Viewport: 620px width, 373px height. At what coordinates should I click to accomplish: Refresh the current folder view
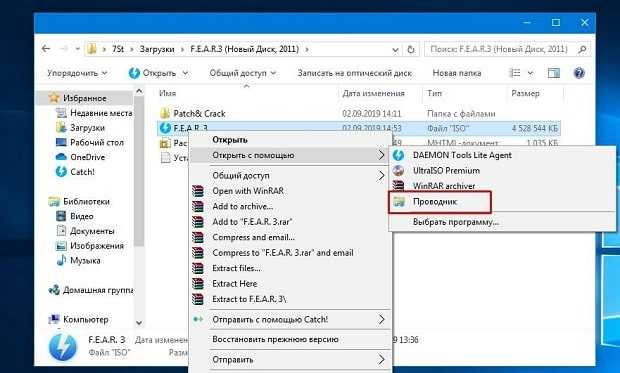point(411,49)
